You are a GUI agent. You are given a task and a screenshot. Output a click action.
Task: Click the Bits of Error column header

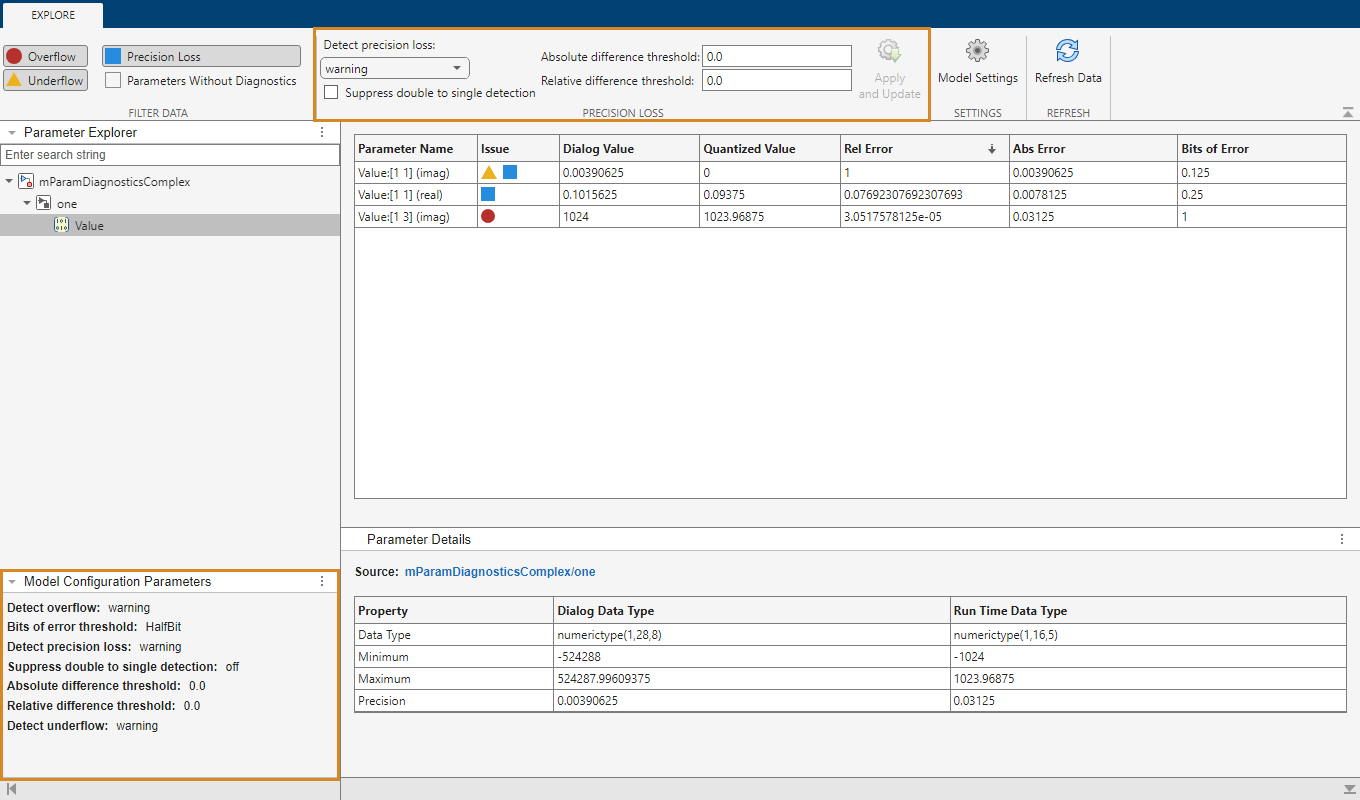click(x=1262, y=149)
